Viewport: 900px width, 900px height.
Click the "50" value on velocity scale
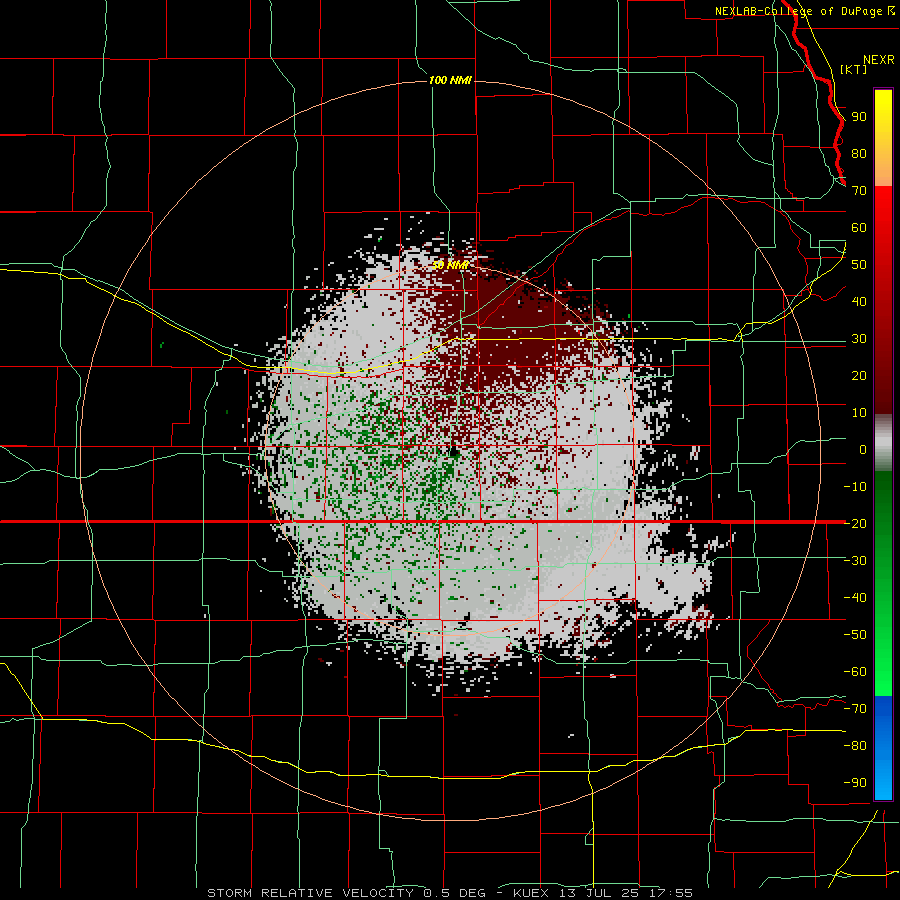(859, 265)
